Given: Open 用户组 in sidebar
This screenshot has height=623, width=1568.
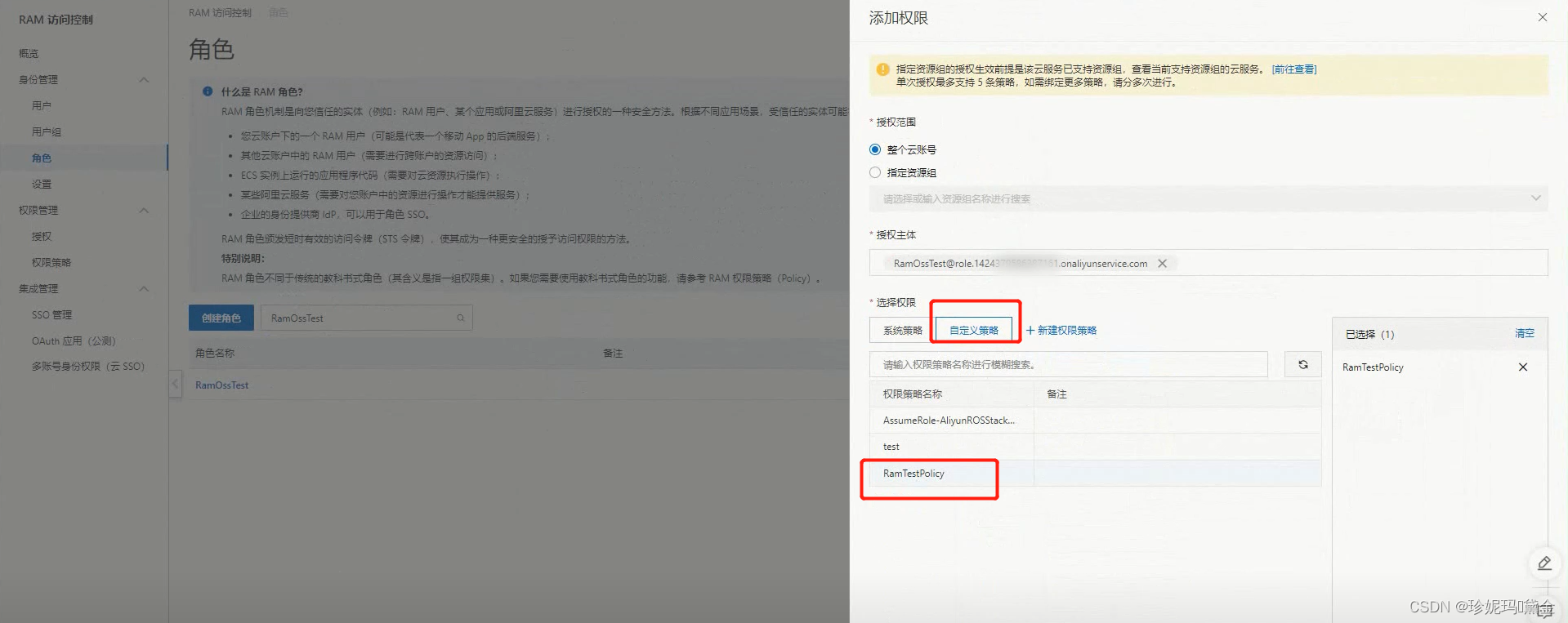Looking at the screenshot, I should point(47,131).
